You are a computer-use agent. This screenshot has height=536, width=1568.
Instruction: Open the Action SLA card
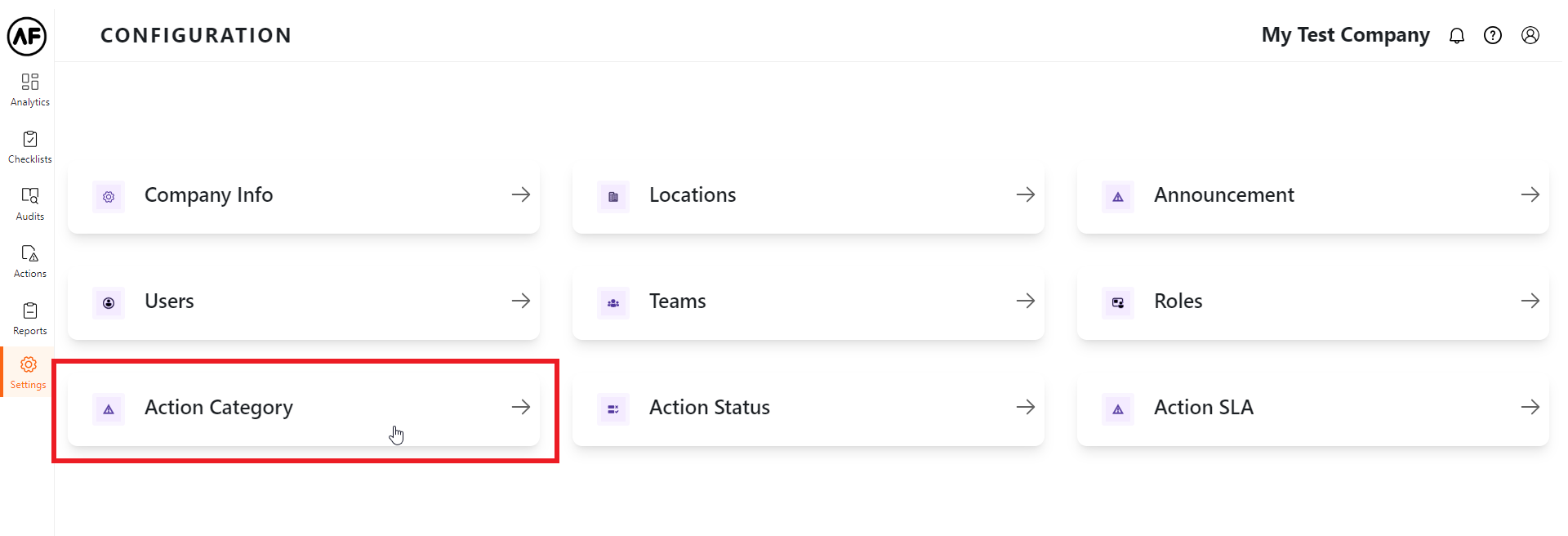[1312, 408]
